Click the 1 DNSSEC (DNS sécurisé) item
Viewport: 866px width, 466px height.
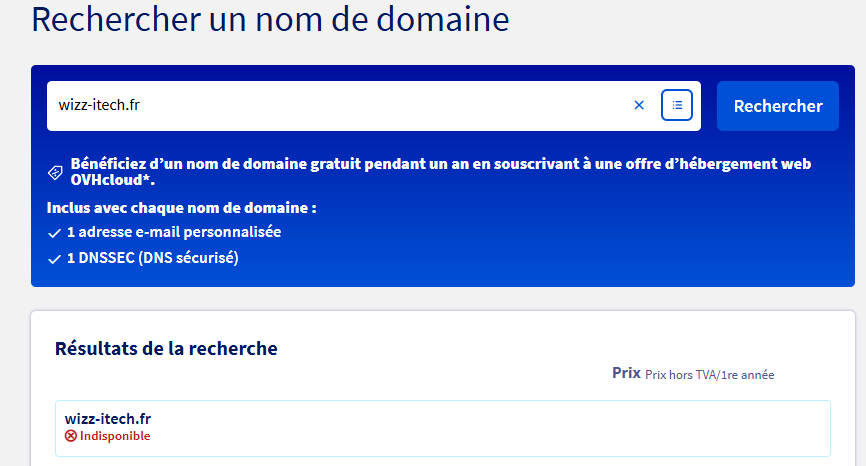click(x=153, y=258)
